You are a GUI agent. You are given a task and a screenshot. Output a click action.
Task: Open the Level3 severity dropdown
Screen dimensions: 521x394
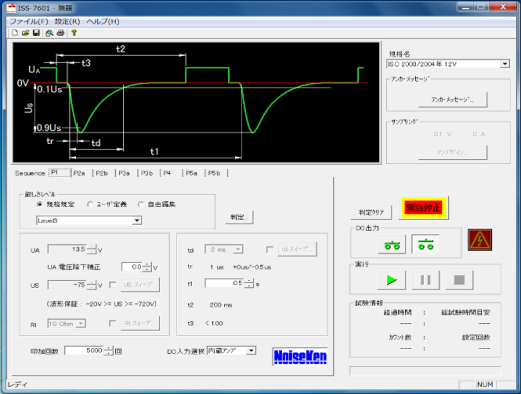tap(137, 221)
